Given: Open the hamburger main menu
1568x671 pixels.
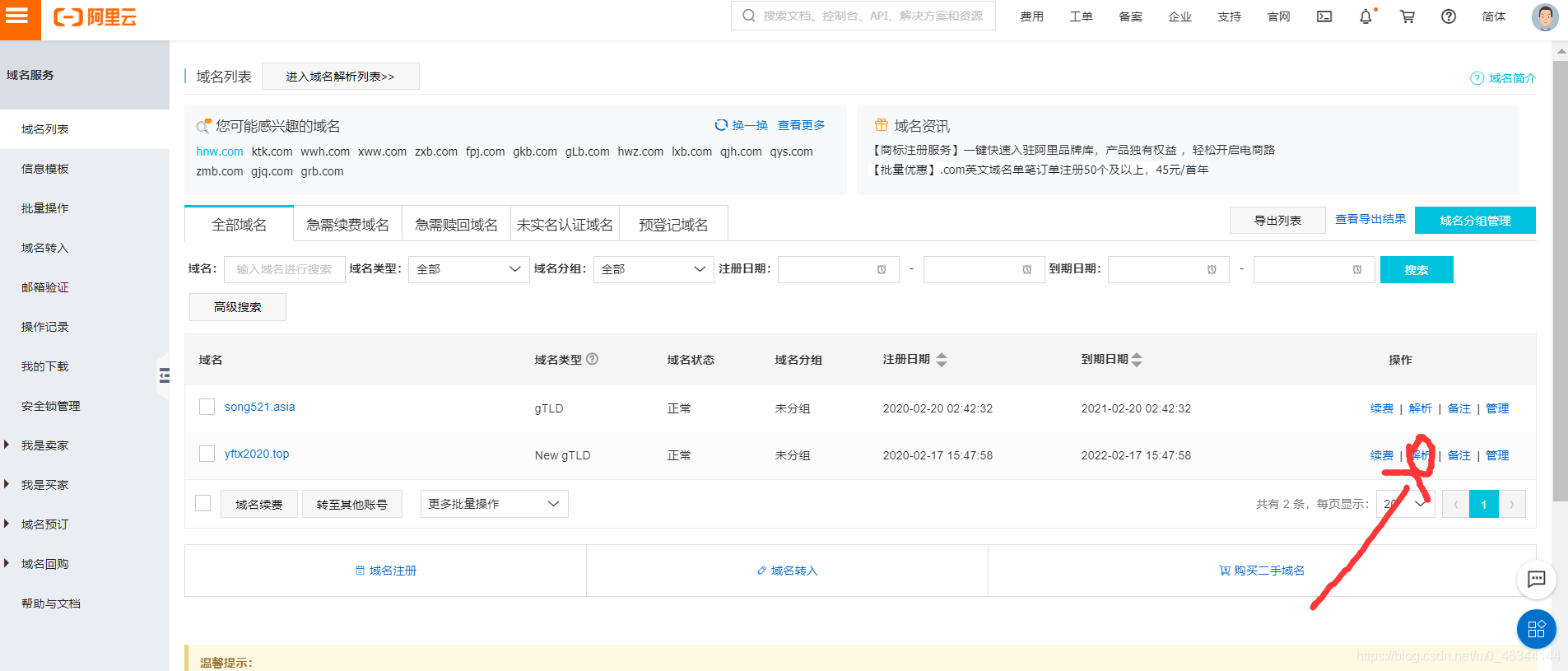Looking at the screenshot, I should tap(17, 16).
